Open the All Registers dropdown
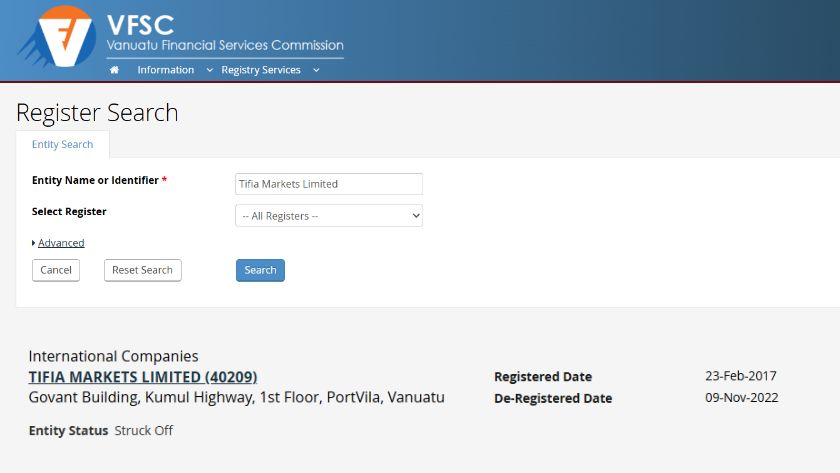This screenshot has height=473, width=840. [328, 216]
